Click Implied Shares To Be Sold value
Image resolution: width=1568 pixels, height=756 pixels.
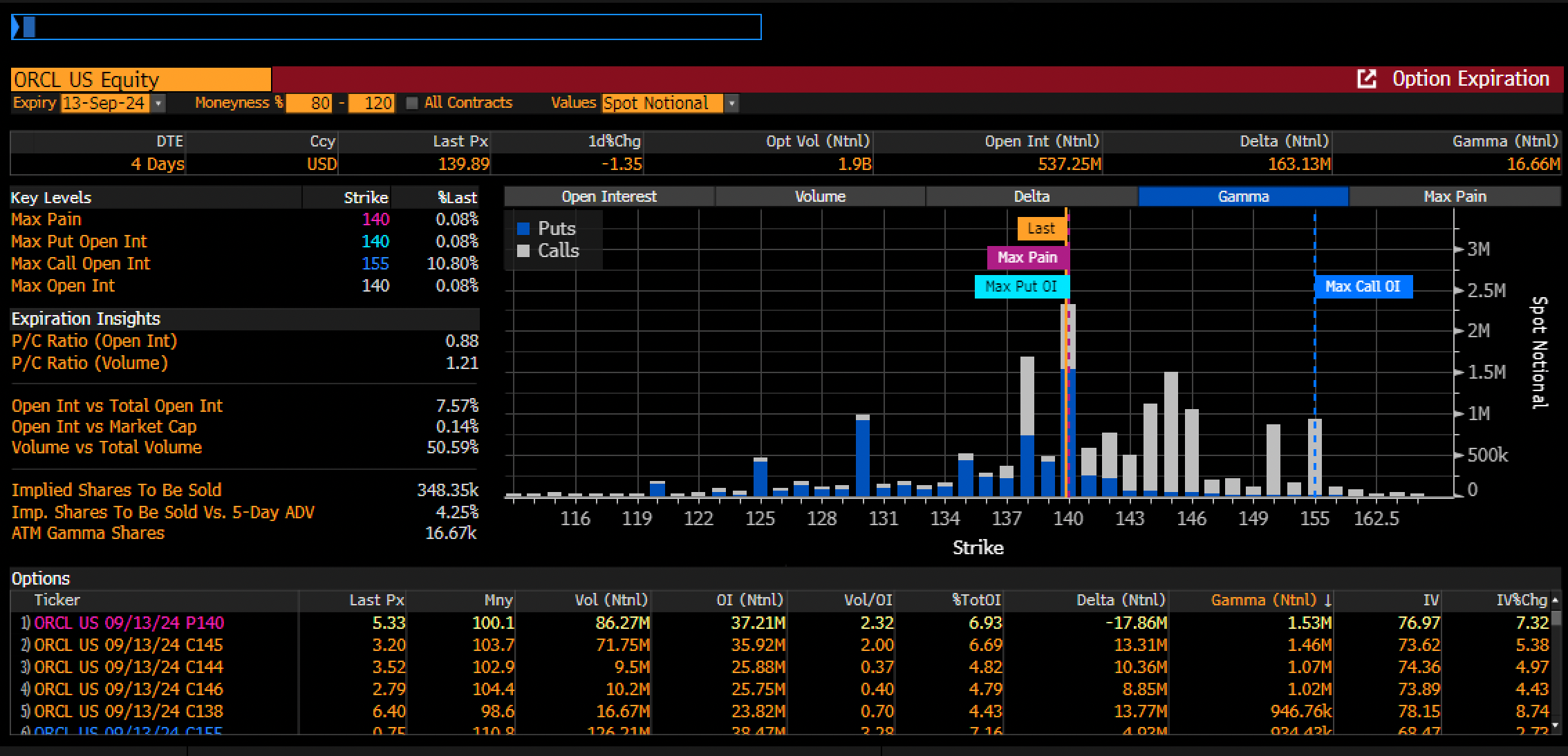pos(447,491)
